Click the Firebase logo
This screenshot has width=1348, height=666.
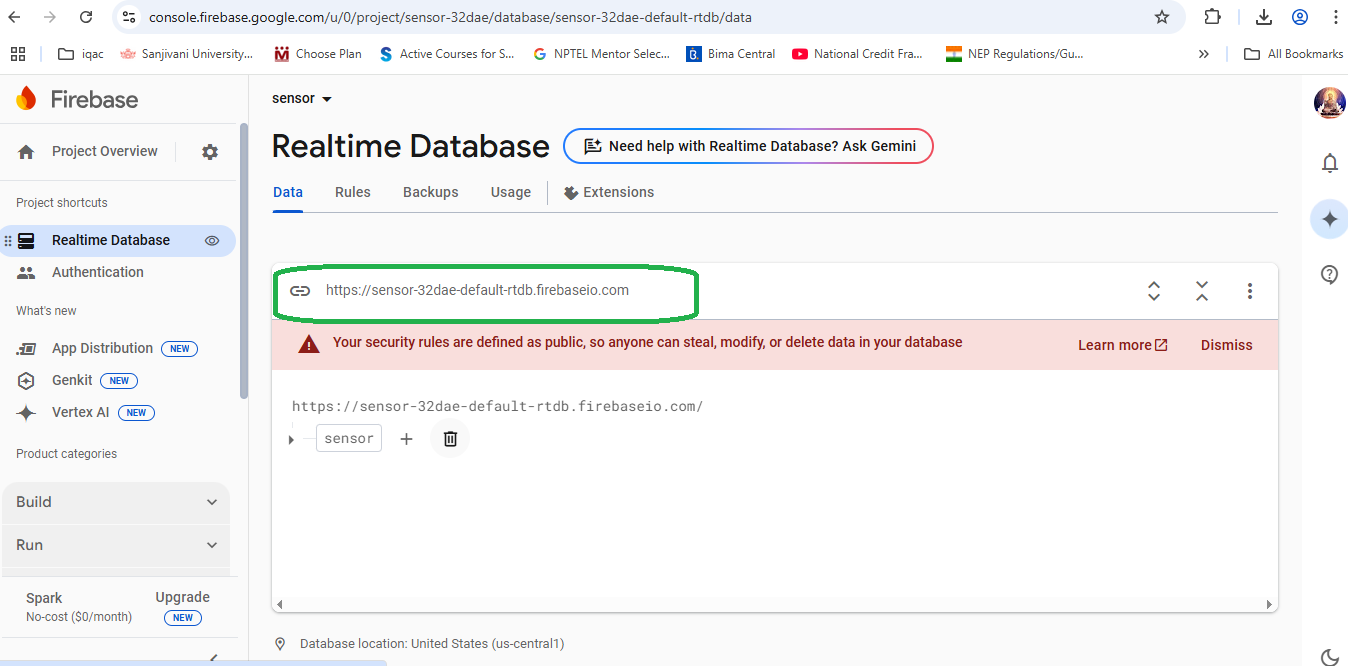(x=77, y=99)
